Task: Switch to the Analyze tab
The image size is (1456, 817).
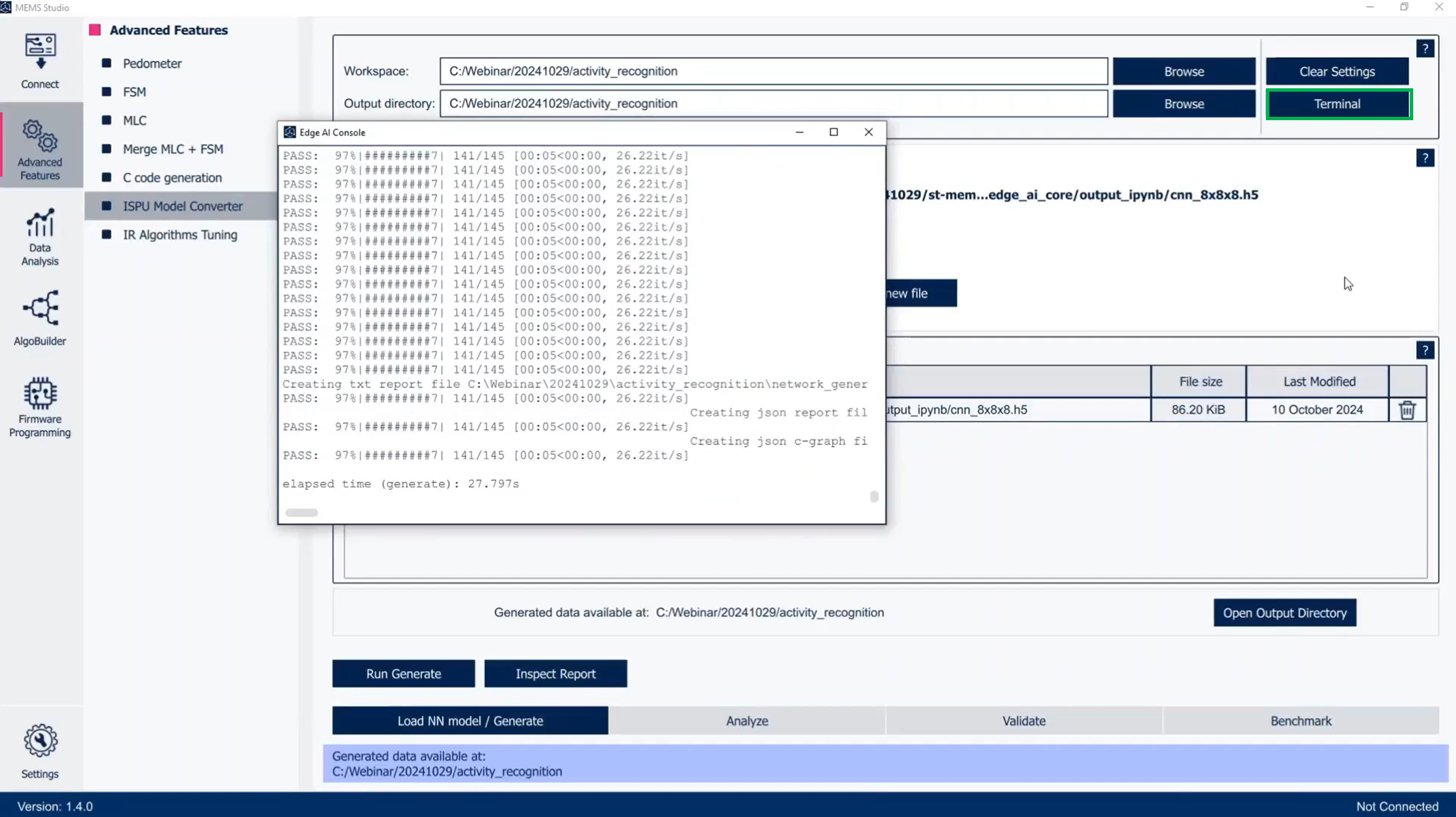Action: pos(747,721)
